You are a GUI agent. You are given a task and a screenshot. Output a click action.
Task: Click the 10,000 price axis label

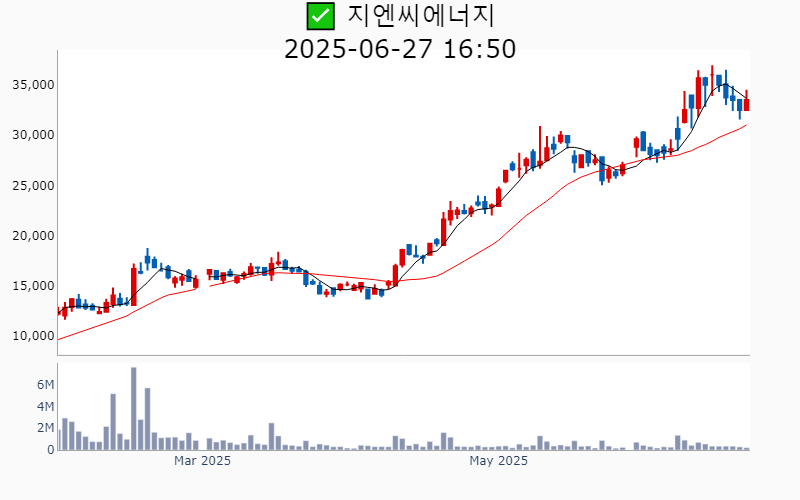pyautogui.click(x=33, y=336)
